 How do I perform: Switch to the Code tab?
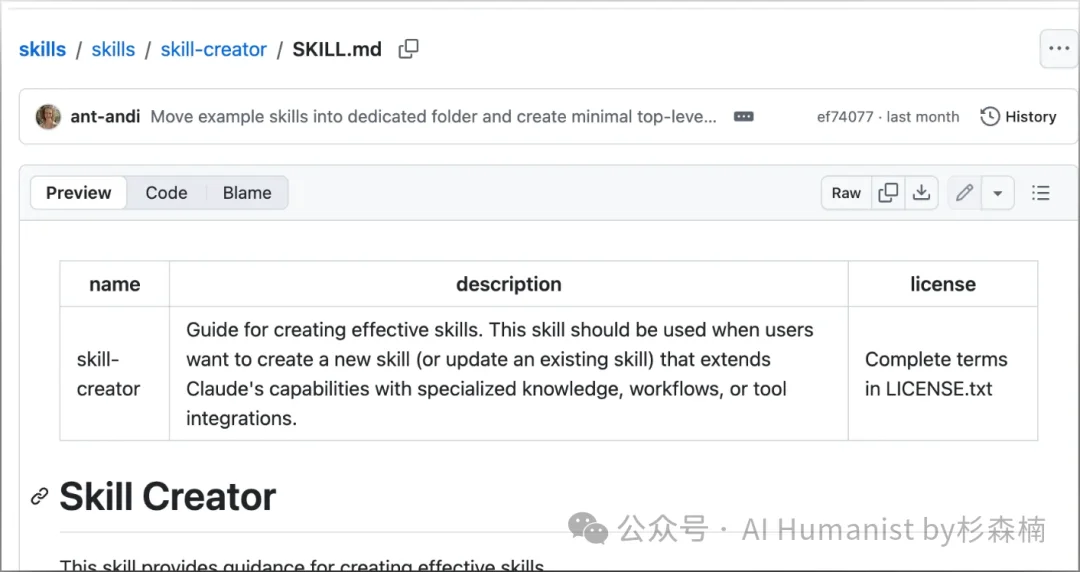coord(166,193)
